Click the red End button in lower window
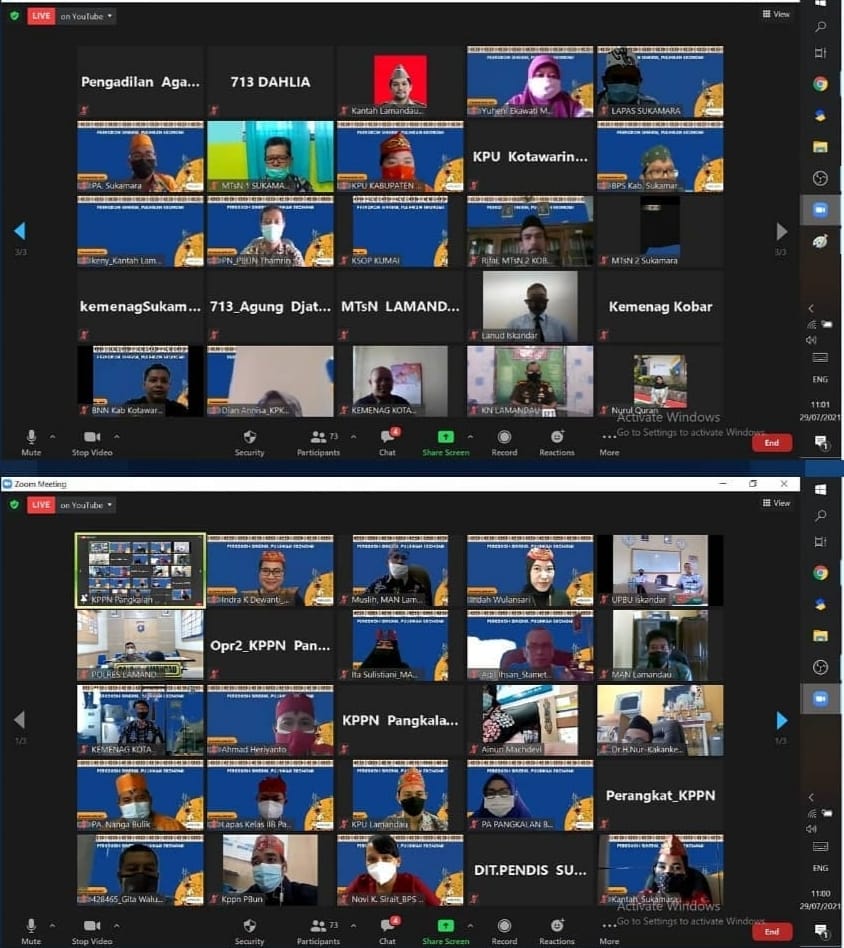 coord(771,931)
